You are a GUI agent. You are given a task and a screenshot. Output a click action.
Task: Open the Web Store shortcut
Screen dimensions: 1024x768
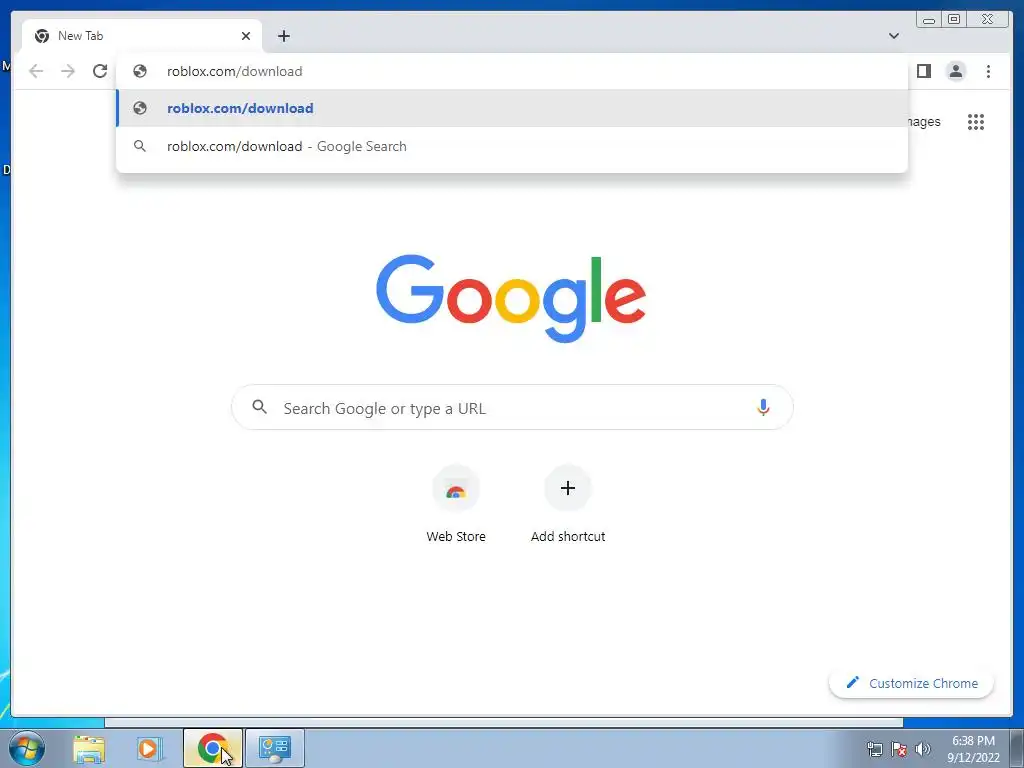456,504
